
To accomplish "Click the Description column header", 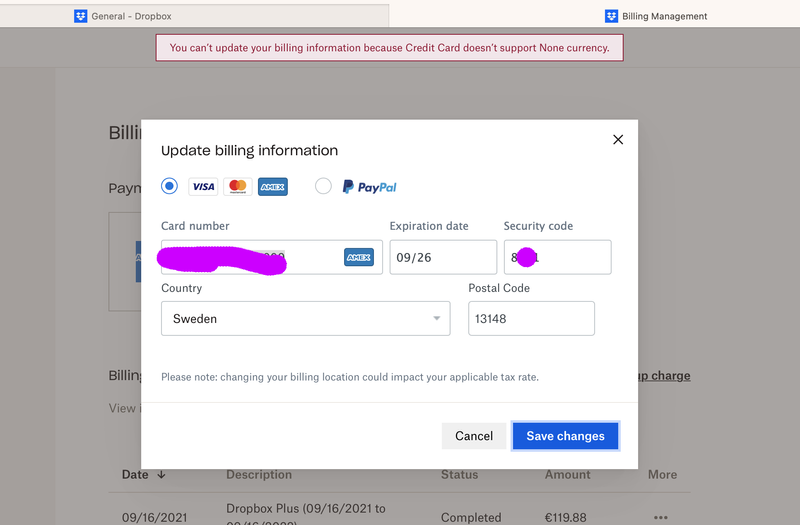I will tap(259, 474).
